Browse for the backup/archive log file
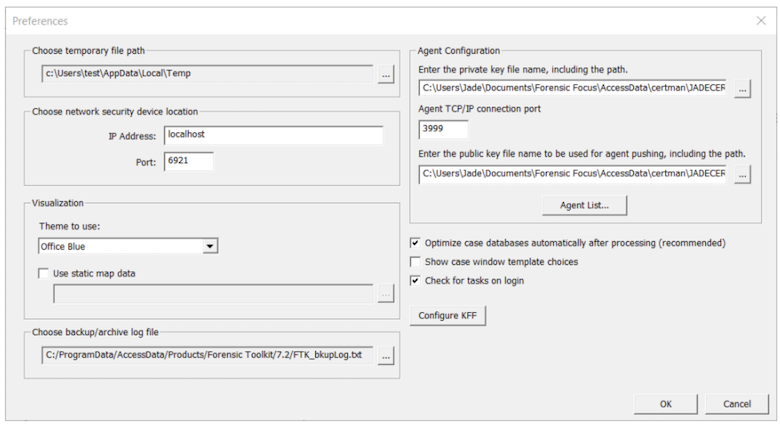The width and height of the screenshot is (780, 429). pos(386,356)
